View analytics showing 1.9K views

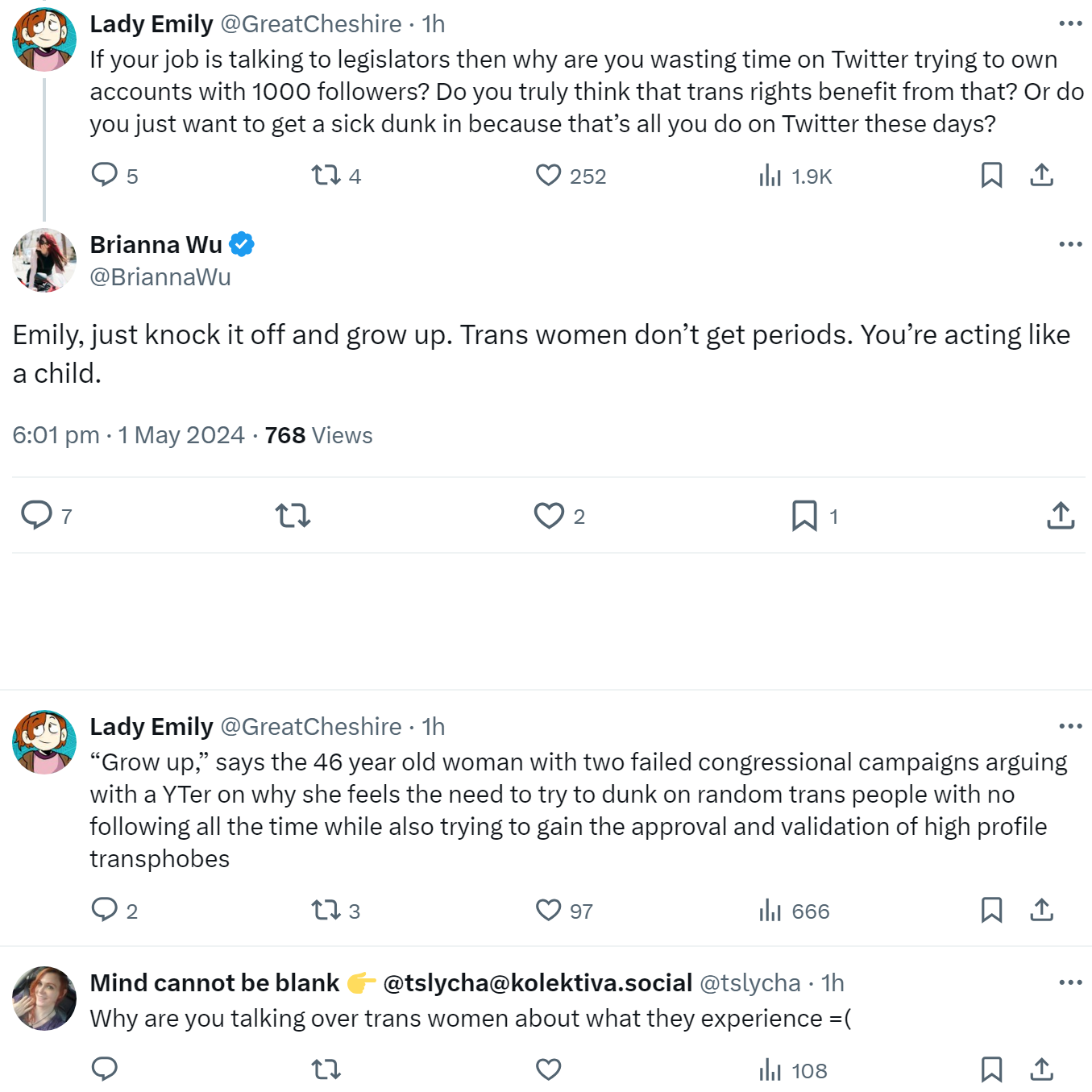tap(795, 176)
